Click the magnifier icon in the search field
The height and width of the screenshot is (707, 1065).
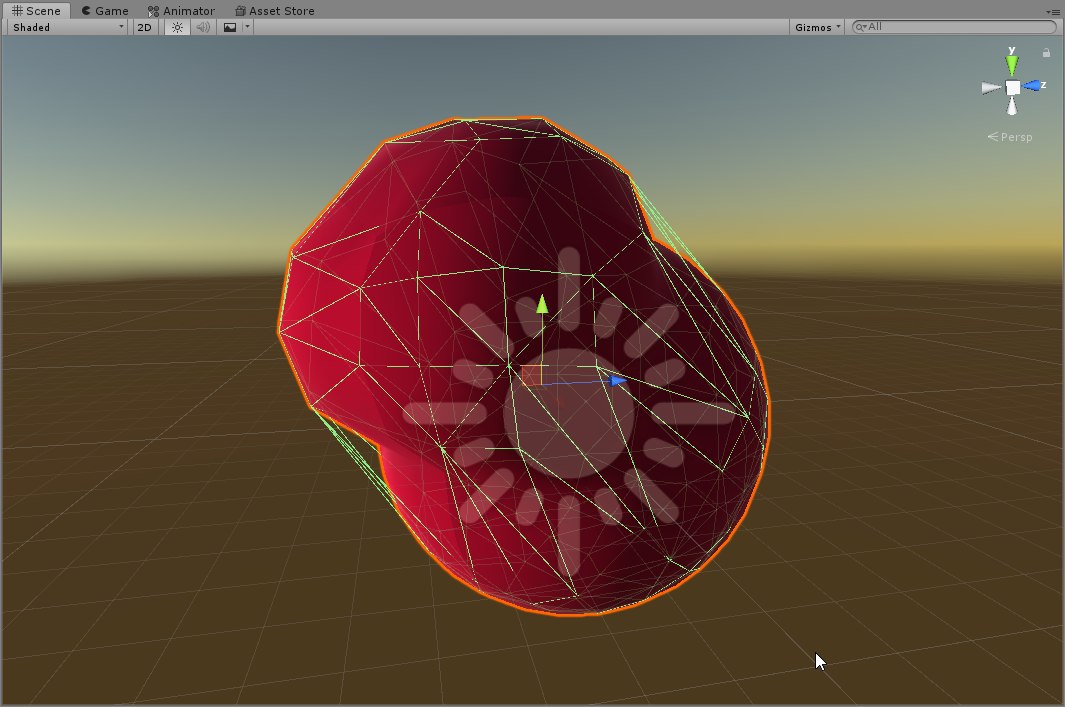(860, 27)
